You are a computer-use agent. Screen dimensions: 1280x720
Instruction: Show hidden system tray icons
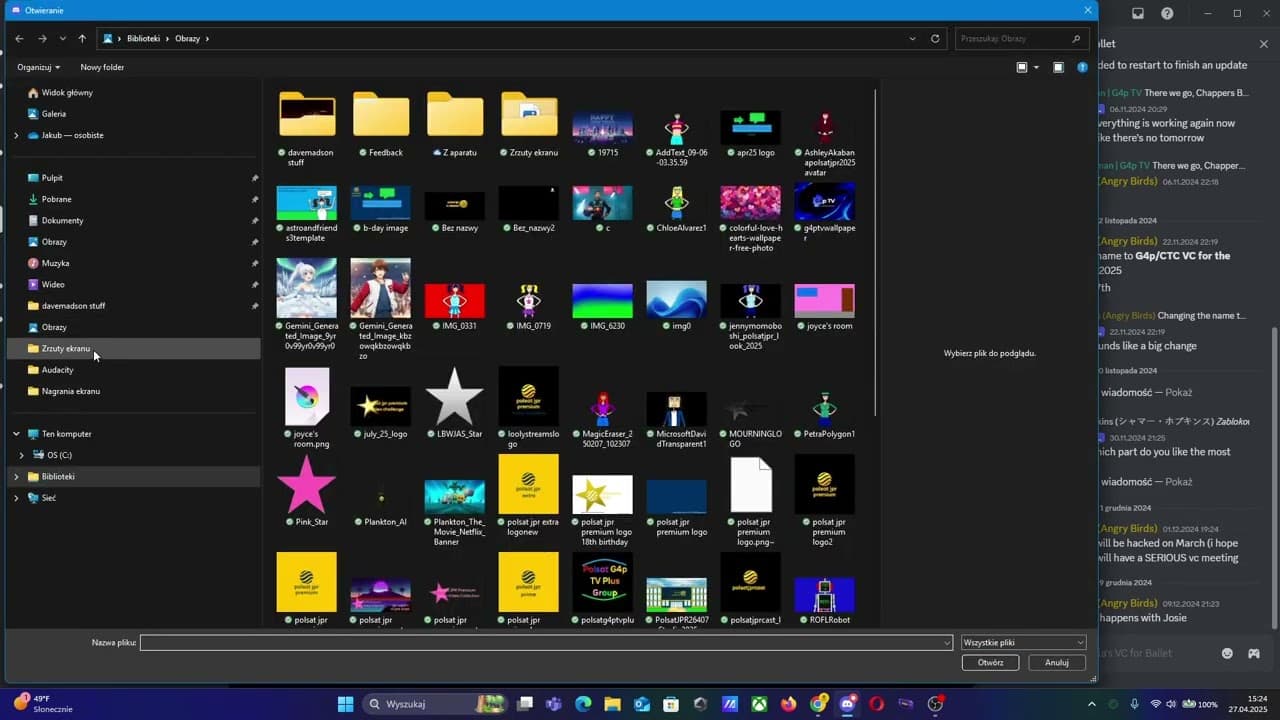[1091, 704]
